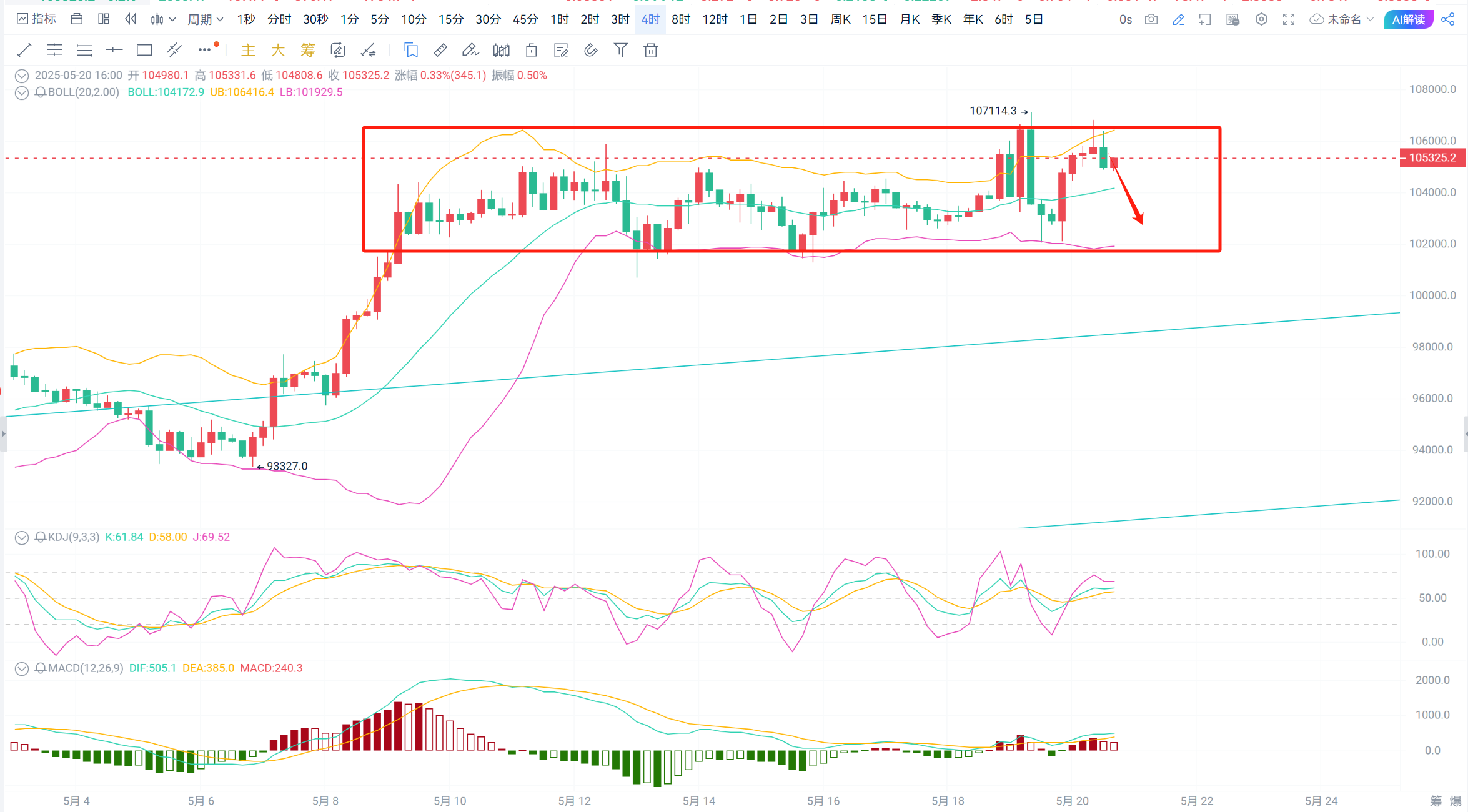Screen dimensions: 1468x812
Task: Switch to the 周K timeframe
Action: (x=840, y=19)
